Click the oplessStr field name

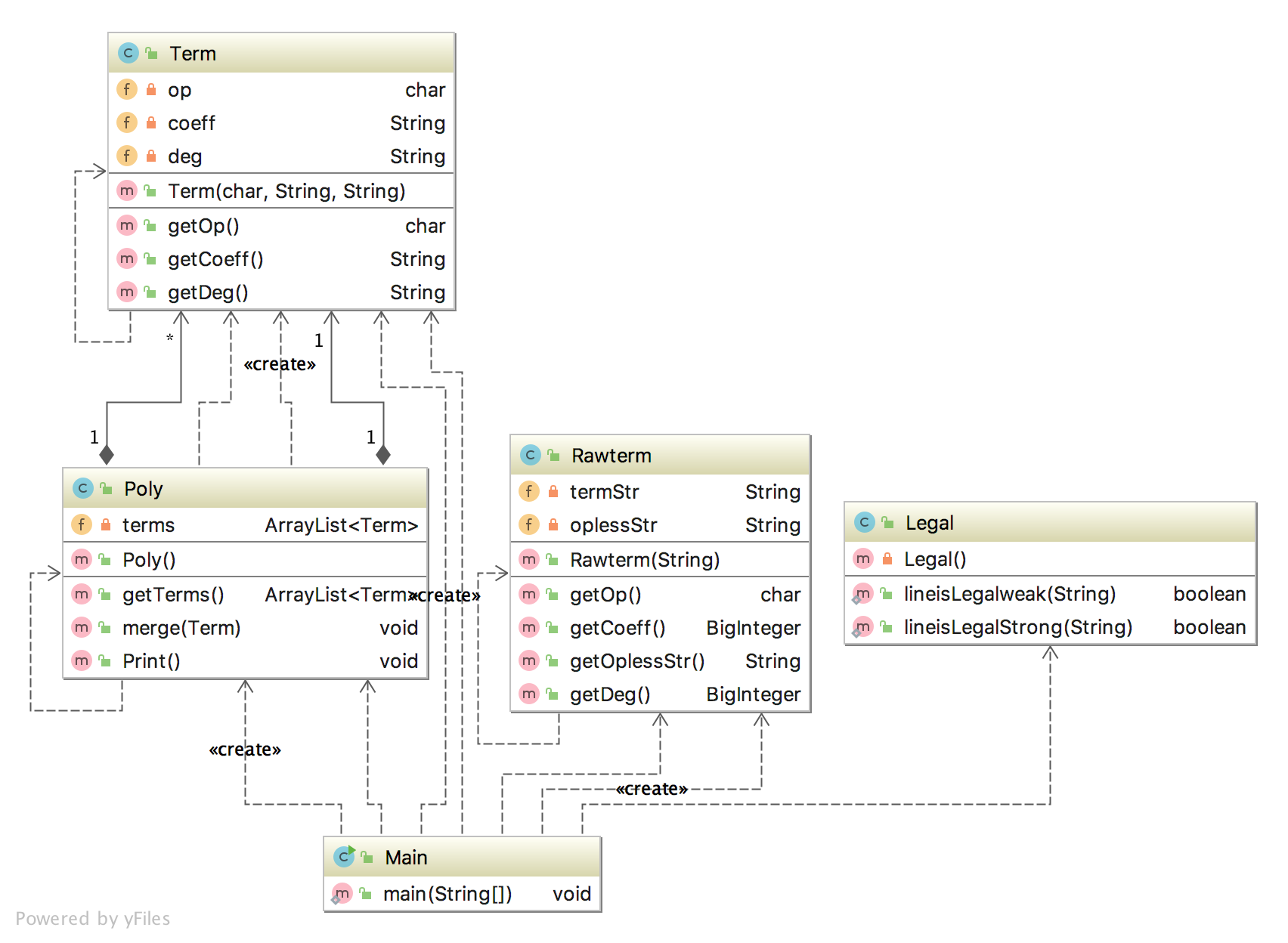[x=613, y=525]
